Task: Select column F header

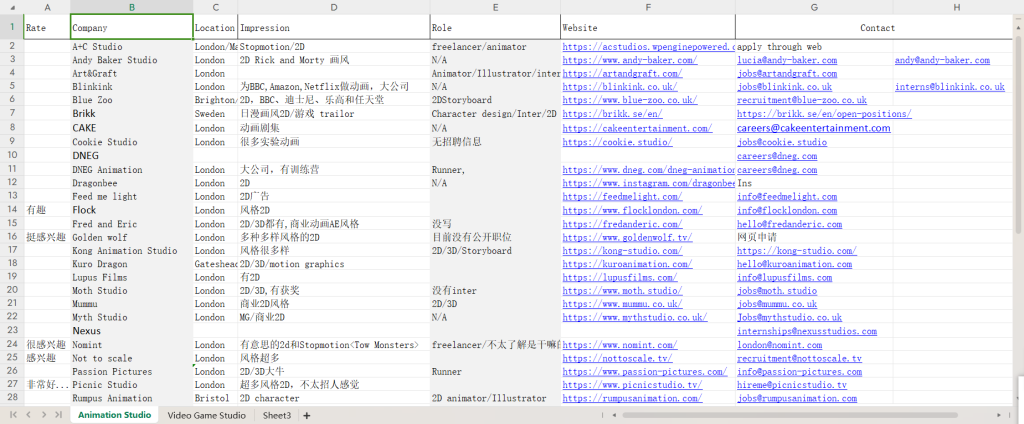Action: pyautogui.click(x=648, y=7)
